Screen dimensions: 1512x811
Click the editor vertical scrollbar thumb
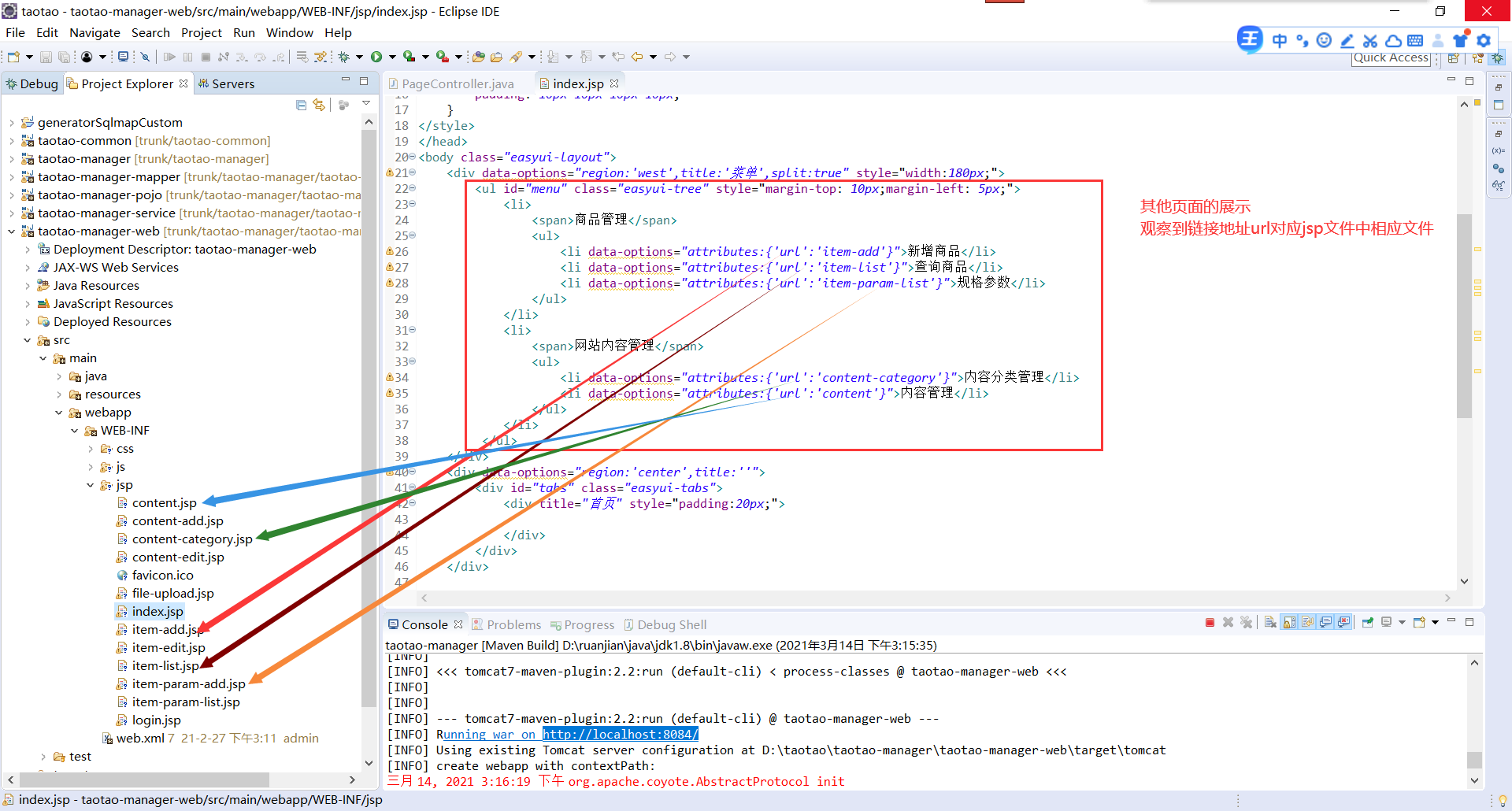(1464, 315)
